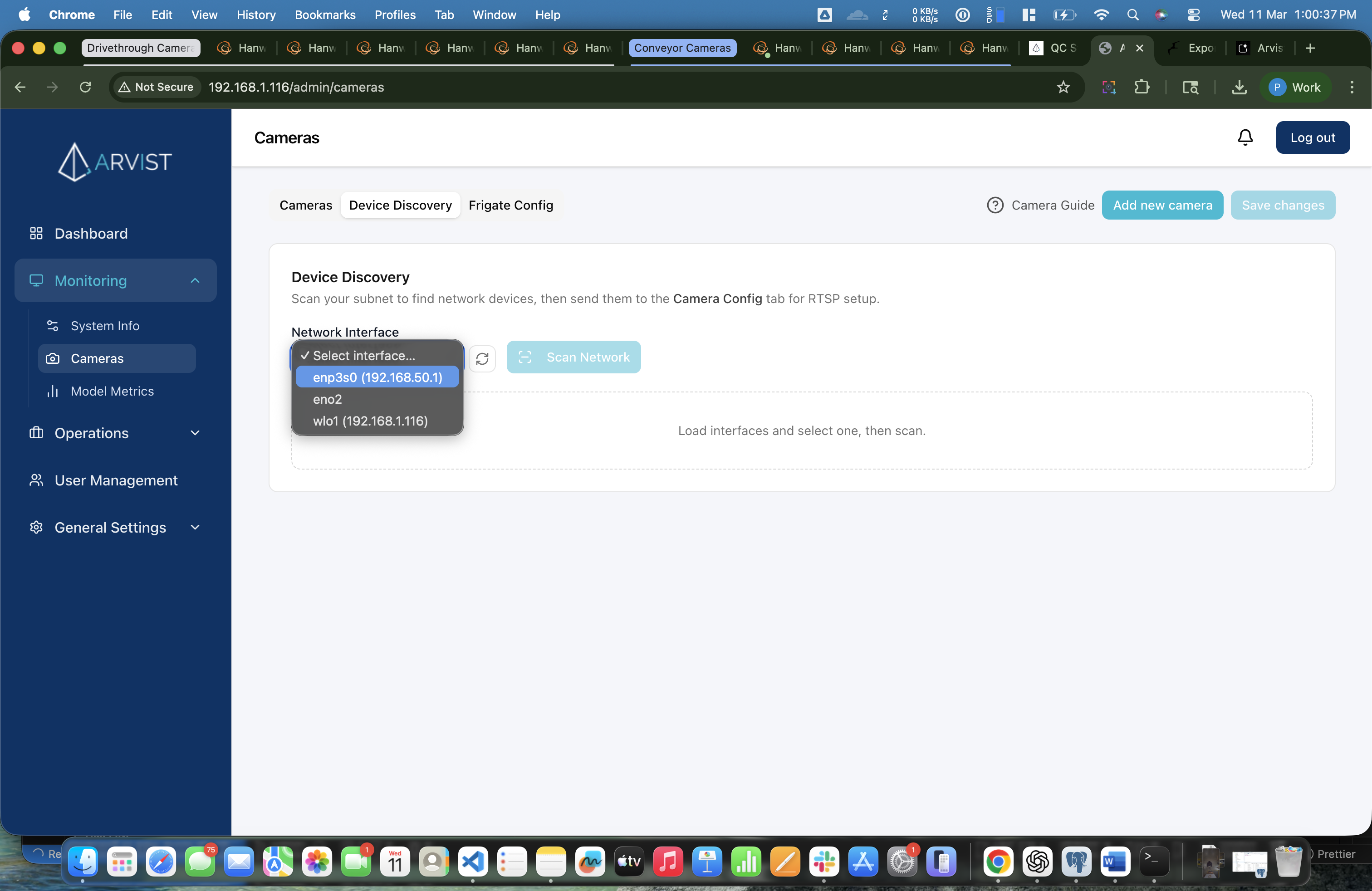Viewport: 1372px width, 891px height.
Task: Bookmark this page with the star icon
Action: (x=1063, y=87)
